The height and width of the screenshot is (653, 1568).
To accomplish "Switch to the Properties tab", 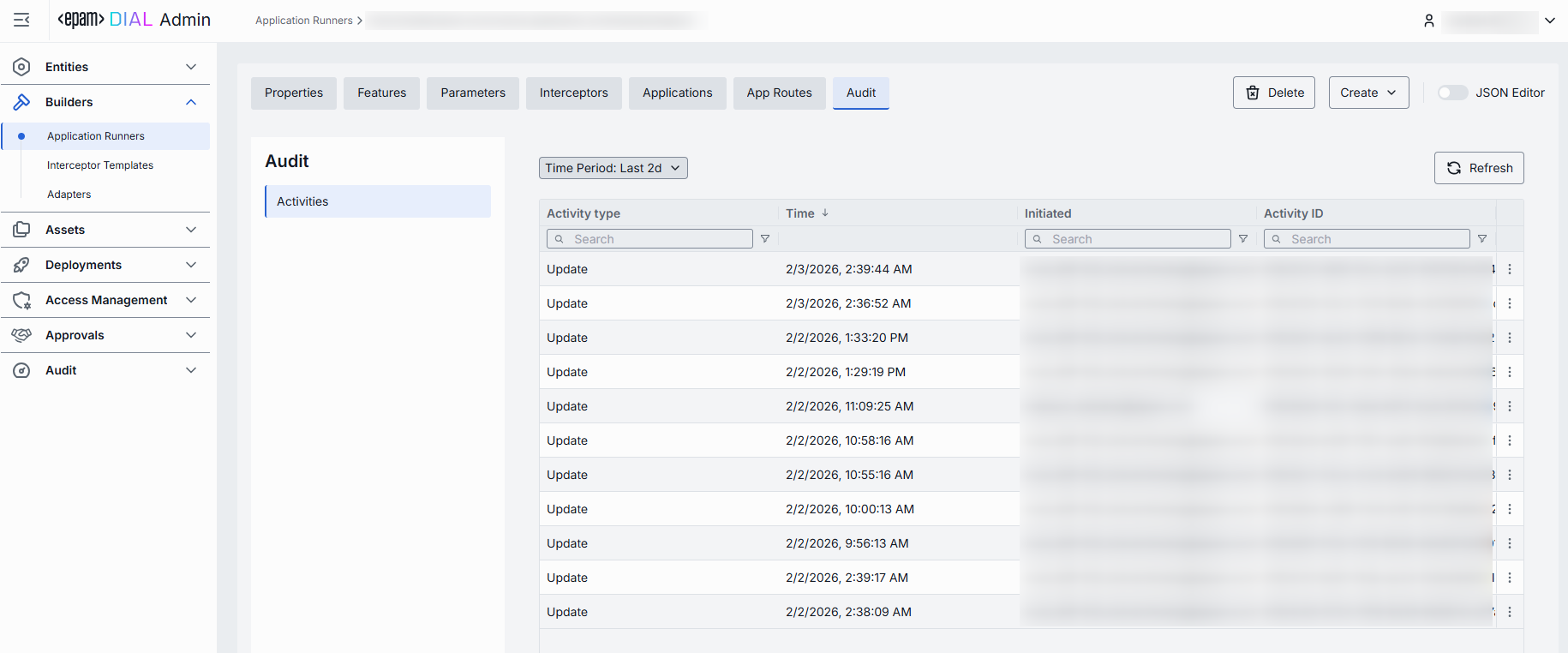I will 294,93.
